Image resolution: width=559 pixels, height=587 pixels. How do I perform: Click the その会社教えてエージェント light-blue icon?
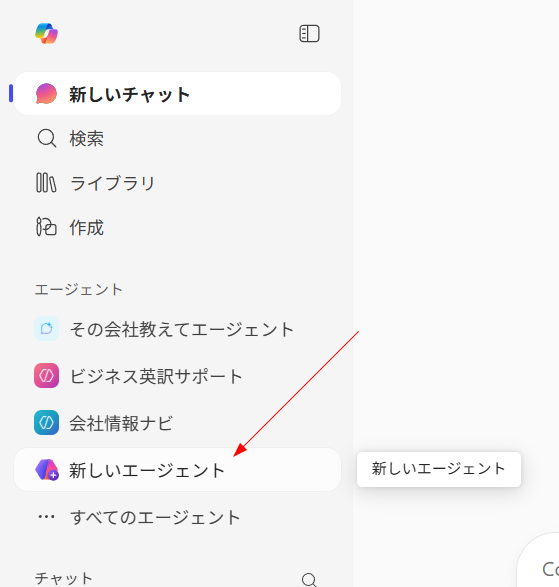point(46,329)
